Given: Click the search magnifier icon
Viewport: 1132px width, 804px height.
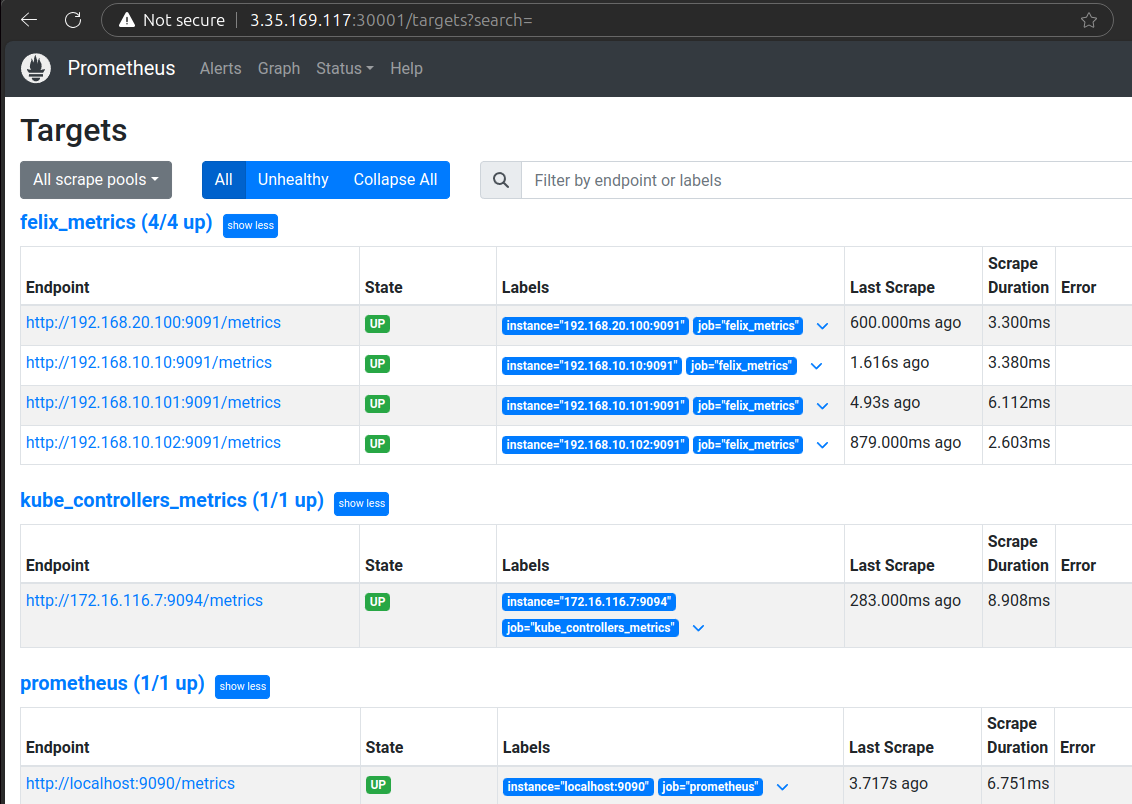Looking at the screenshot, I should [501, 180].
